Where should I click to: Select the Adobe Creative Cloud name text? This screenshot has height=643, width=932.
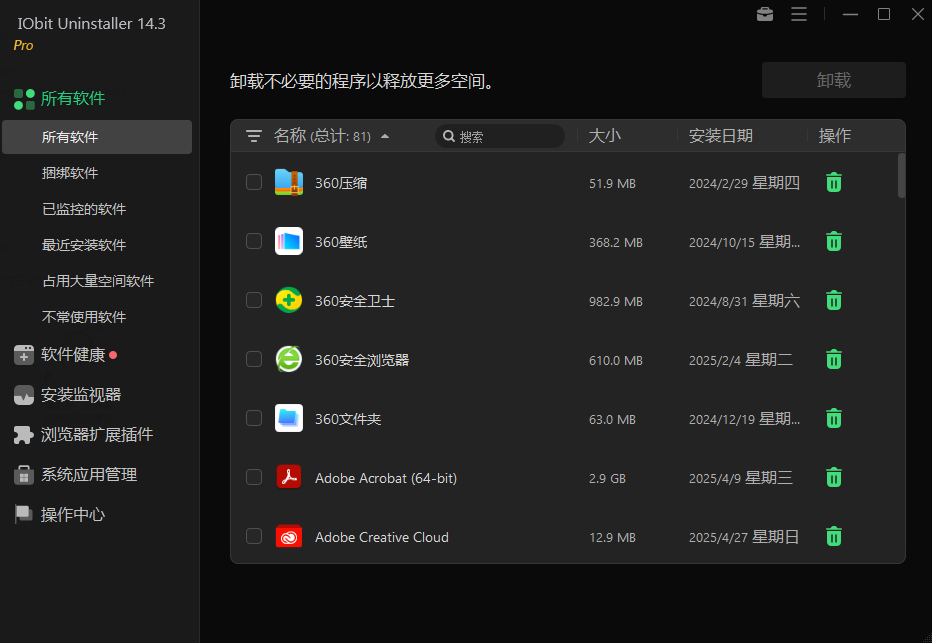[382, 537]
